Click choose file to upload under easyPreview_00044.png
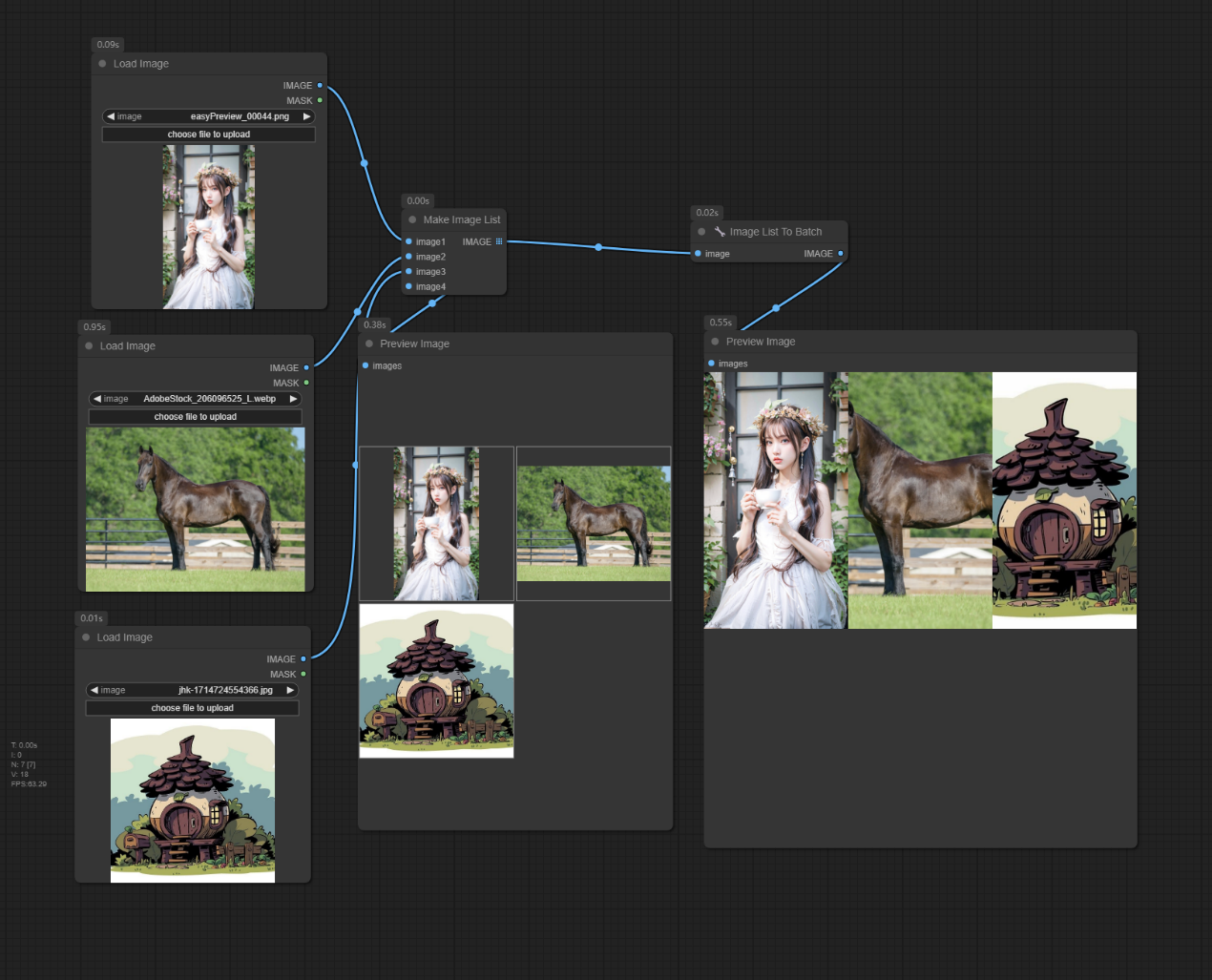This screenshot has height=980, width=1212. point(209,135)
